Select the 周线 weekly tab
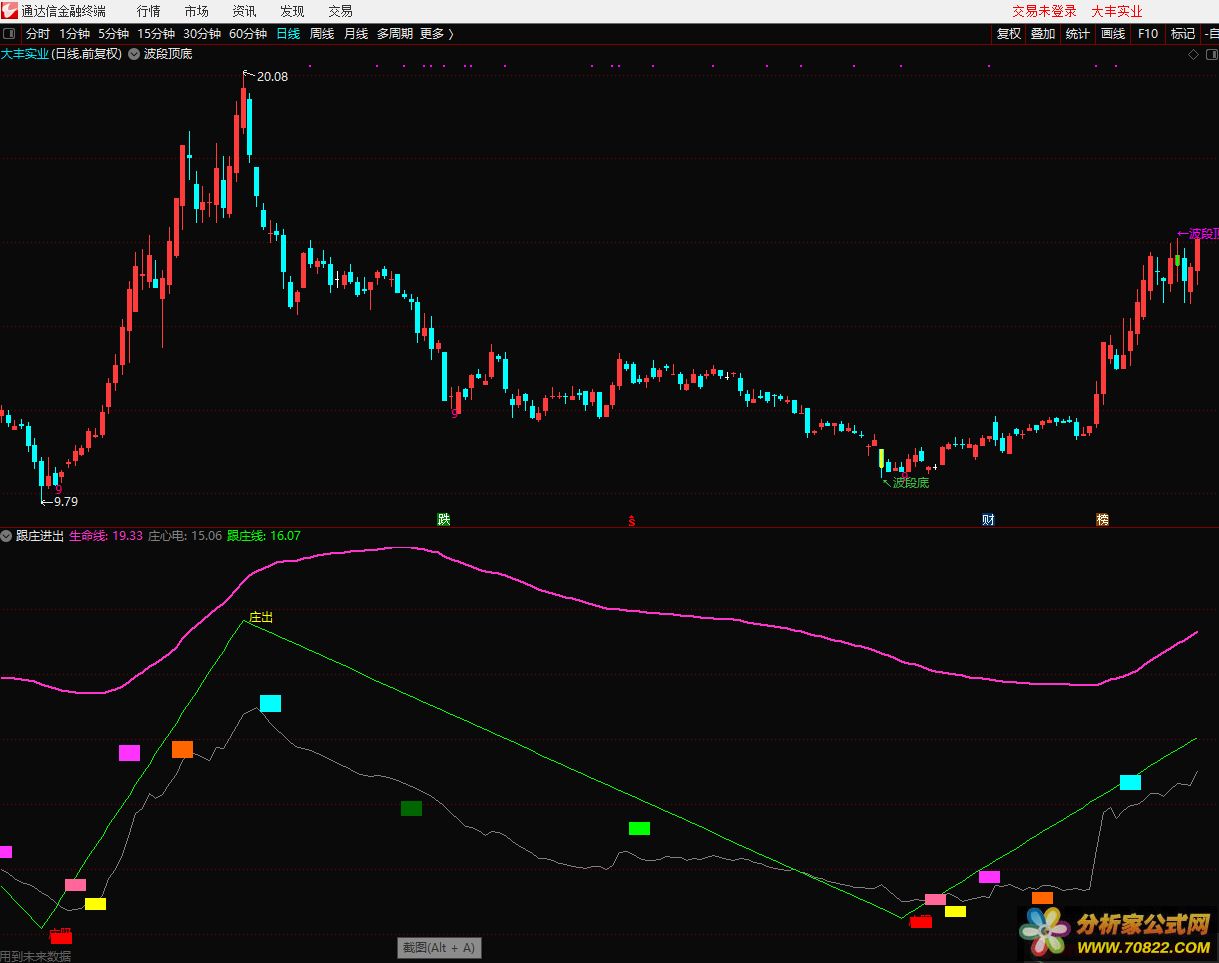The height and width of the screenshot is (963, 1219). point(322,34)
